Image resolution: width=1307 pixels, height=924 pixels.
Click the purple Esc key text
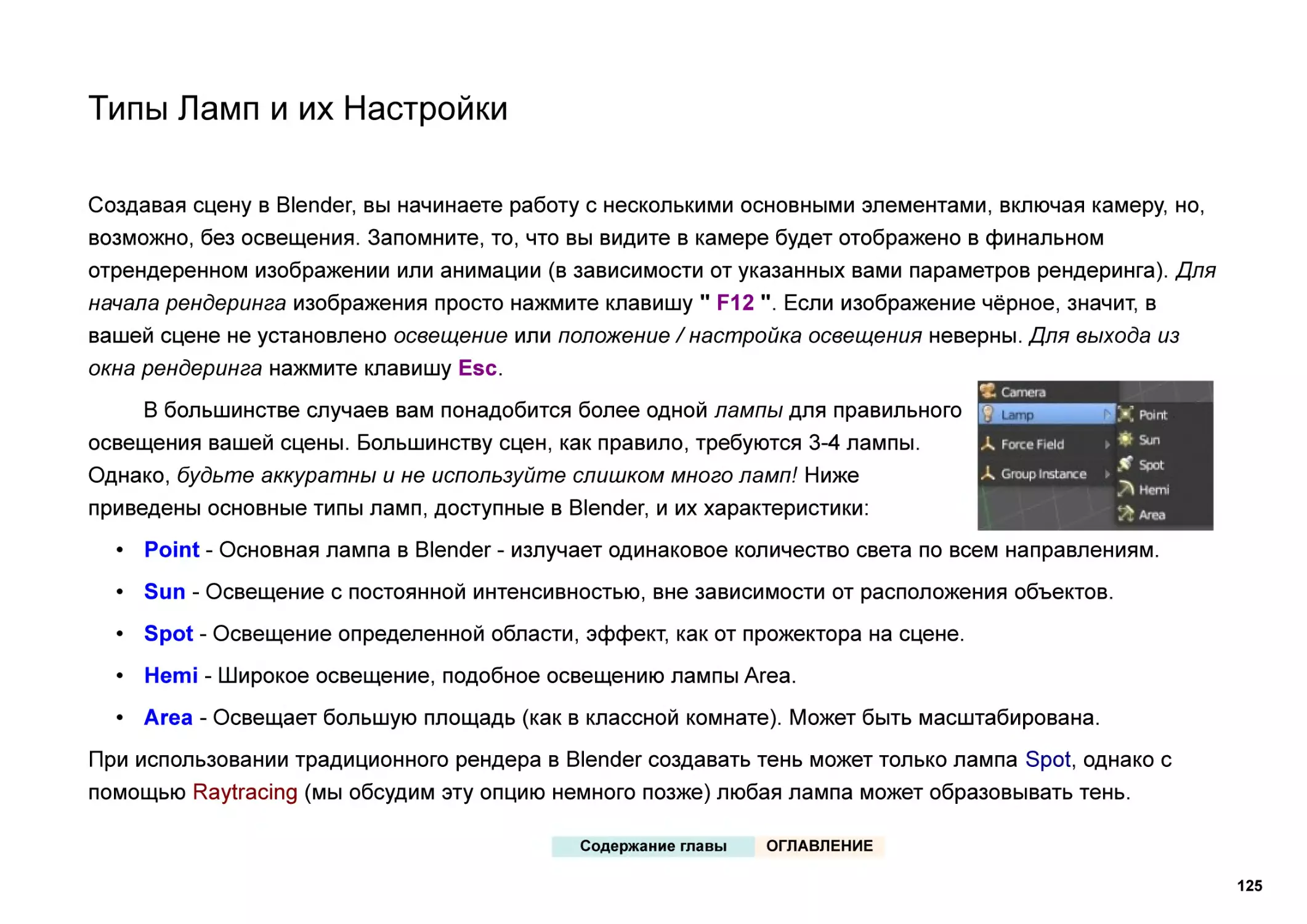click(x=477, y=368)
